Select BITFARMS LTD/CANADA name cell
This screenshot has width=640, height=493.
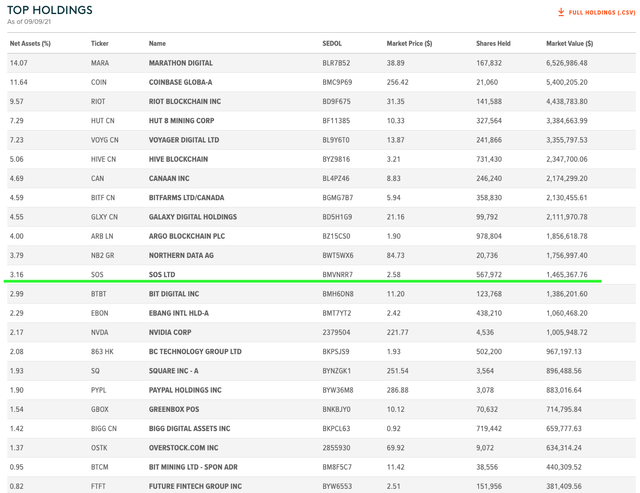pyautogui.click(x=186, y=198)
